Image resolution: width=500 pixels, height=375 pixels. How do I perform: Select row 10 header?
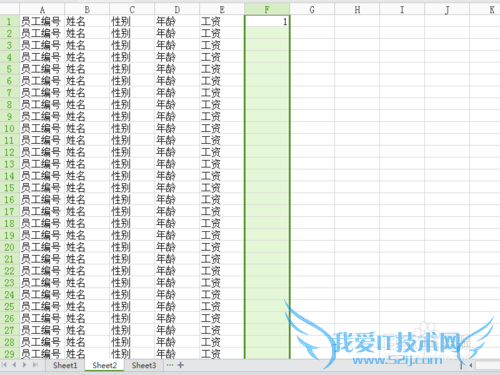click(x=9, y=128)
